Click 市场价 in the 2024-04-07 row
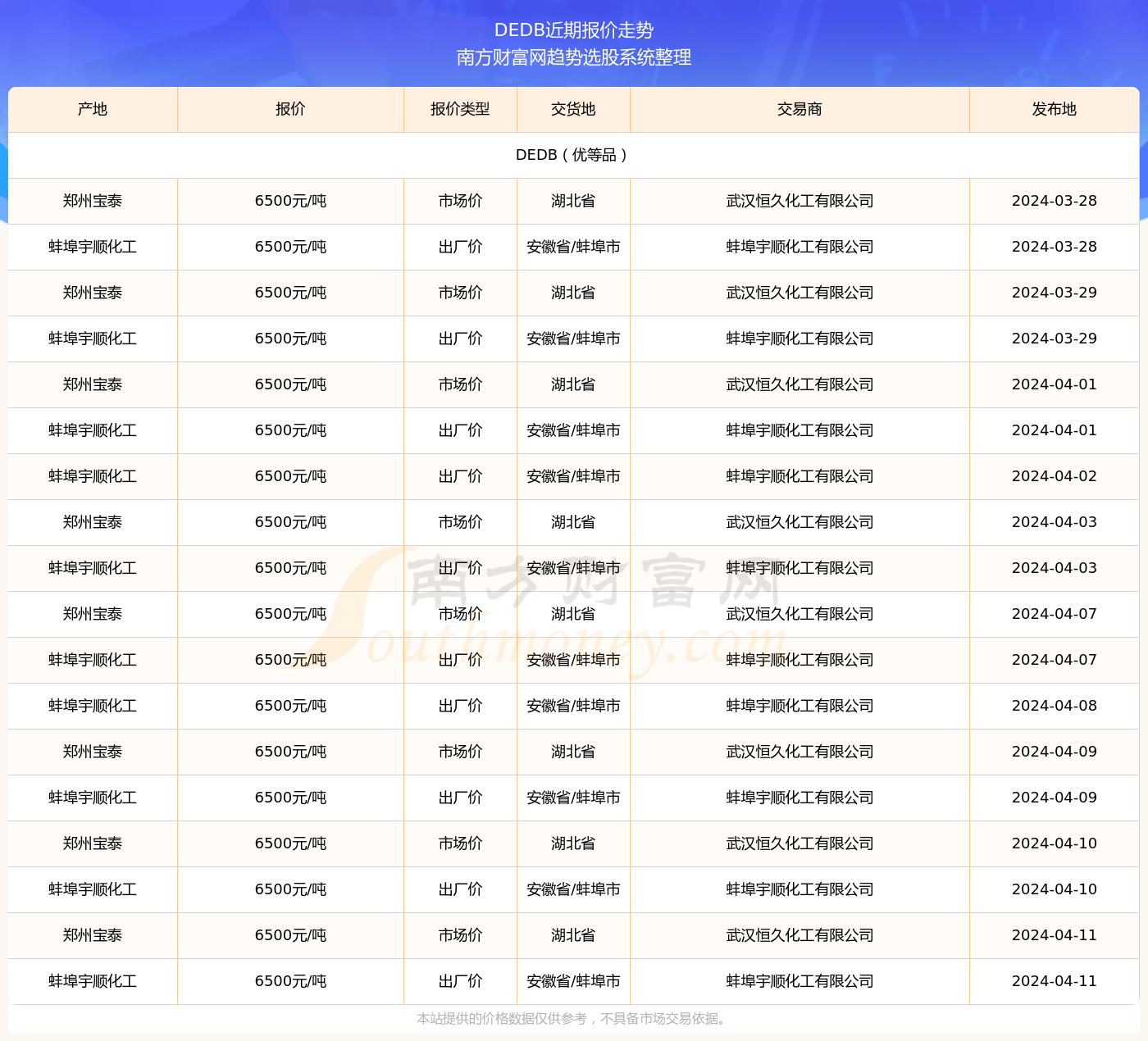 (x=460, y=614)
